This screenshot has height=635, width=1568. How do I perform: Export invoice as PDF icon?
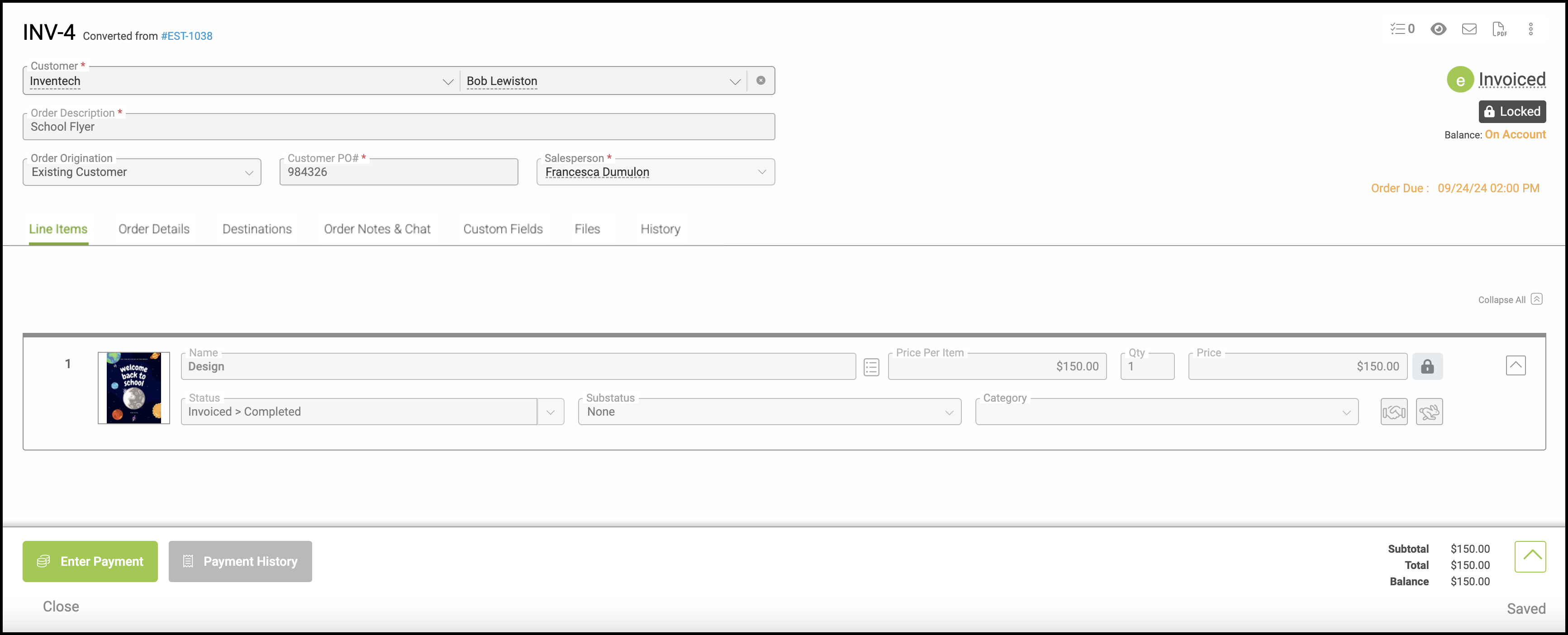coord(1499,28)
